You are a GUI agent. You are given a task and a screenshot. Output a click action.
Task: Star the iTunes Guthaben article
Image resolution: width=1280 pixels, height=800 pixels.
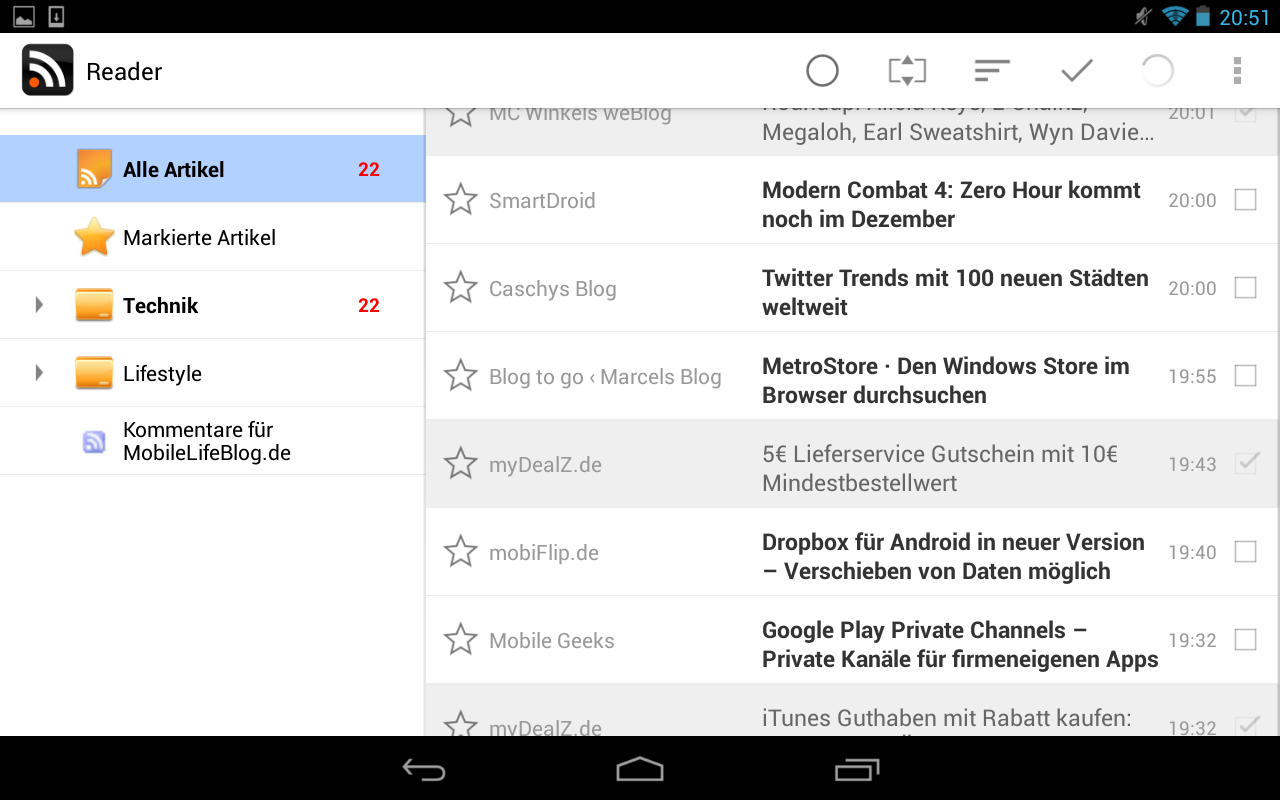click(460, 724)
